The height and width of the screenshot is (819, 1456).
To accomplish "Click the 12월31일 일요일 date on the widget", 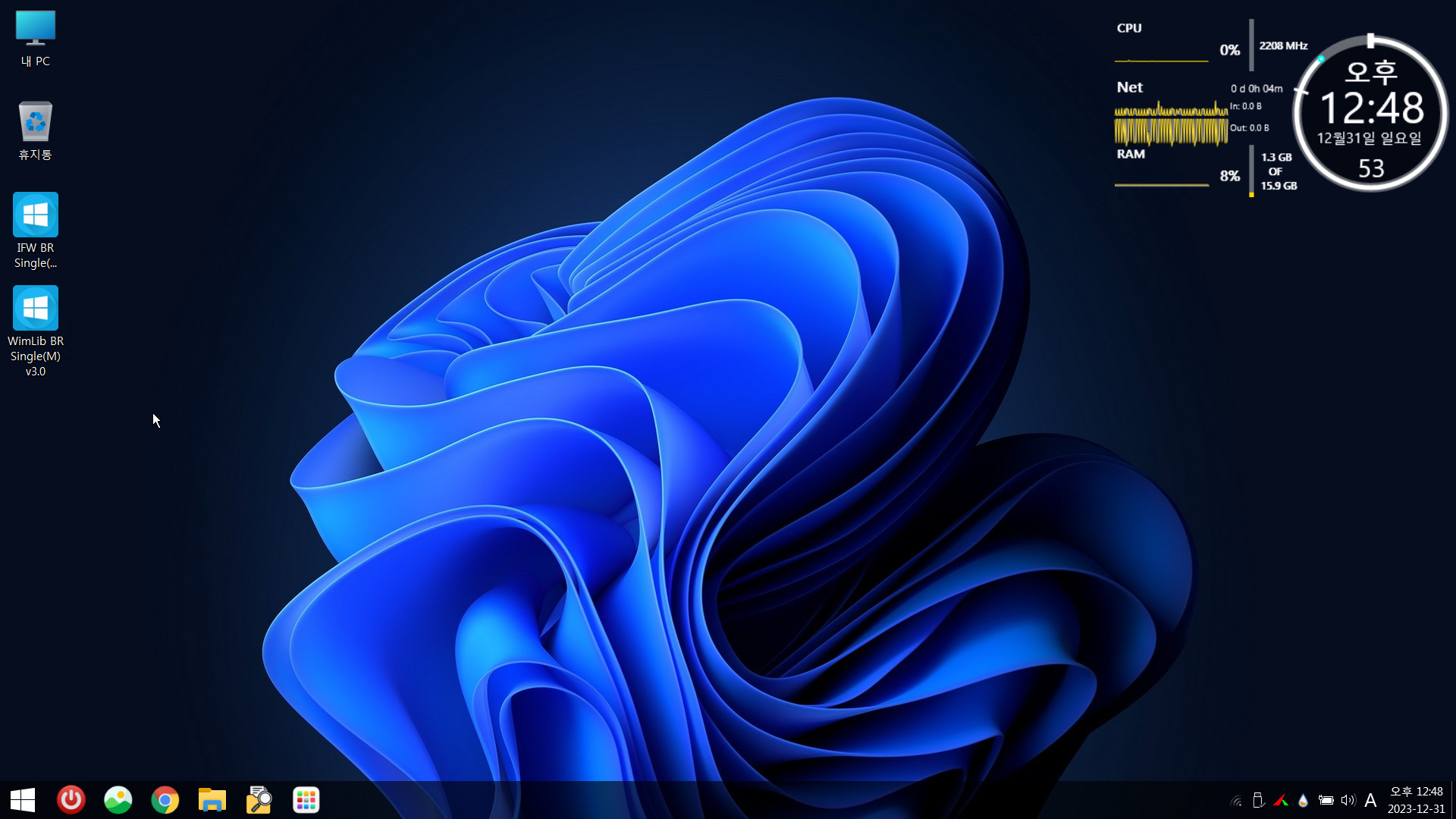I will (x=1370, y=138).
